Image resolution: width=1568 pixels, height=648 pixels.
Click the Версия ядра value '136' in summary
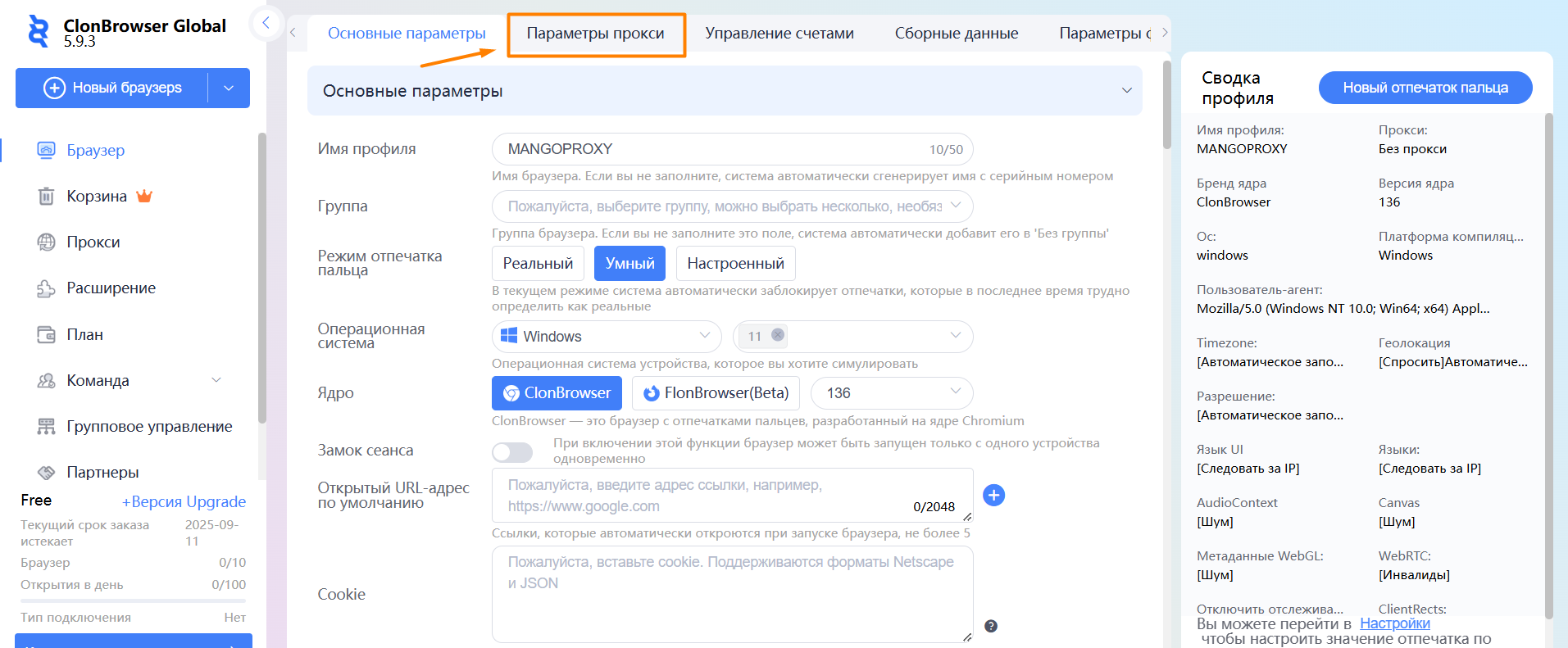1389,202
